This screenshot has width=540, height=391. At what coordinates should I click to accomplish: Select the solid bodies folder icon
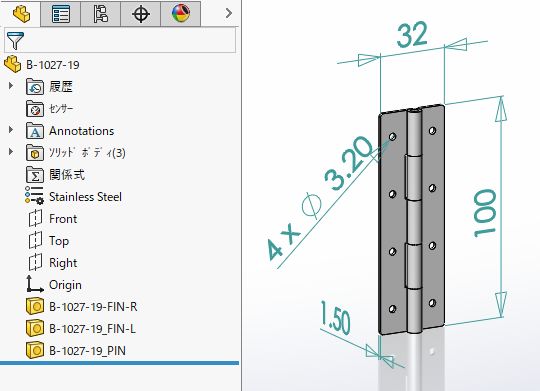[x=34, y=153]
